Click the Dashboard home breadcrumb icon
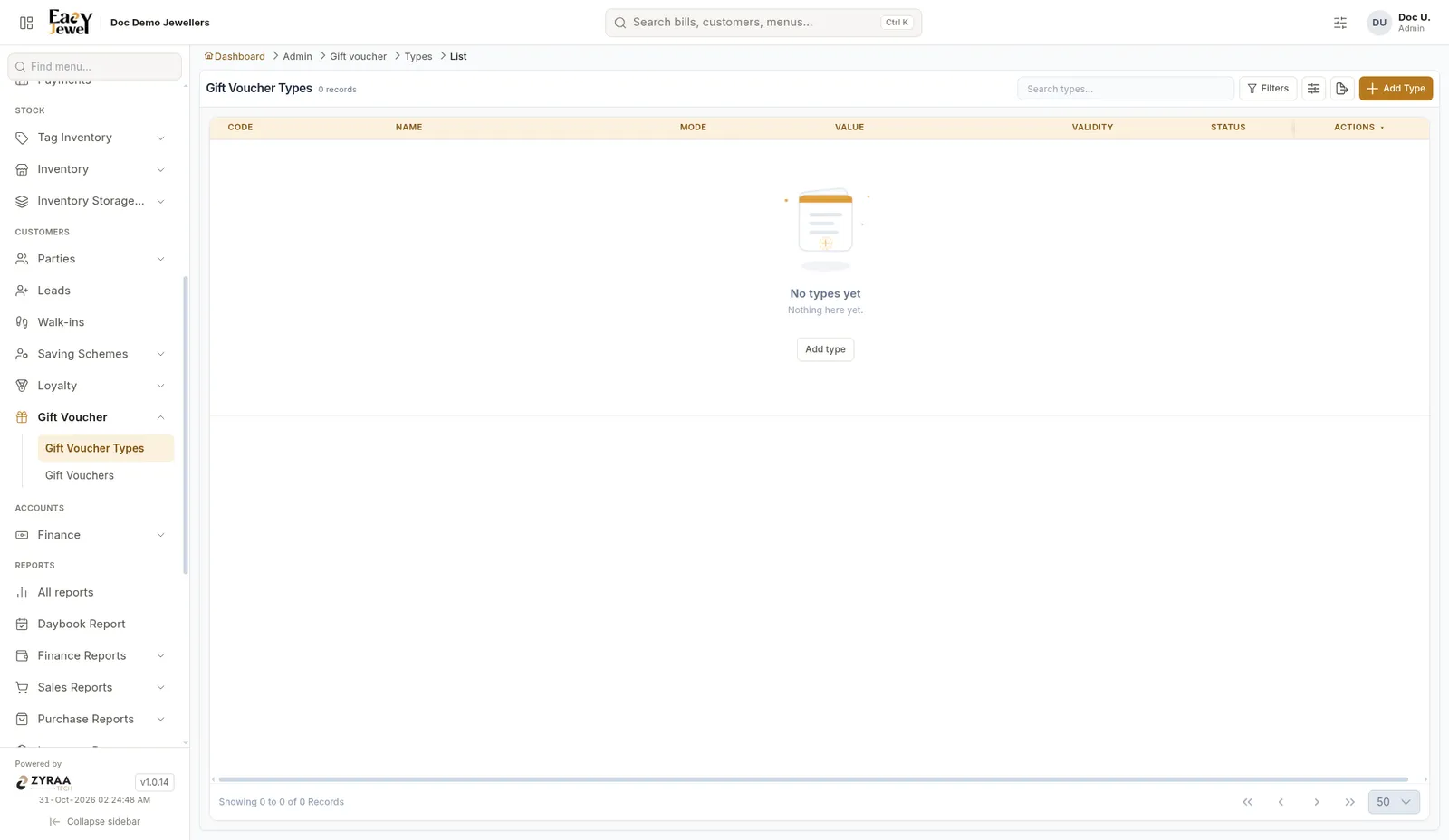The width and height of the screenshot is (1449, 840). (208, 56)
